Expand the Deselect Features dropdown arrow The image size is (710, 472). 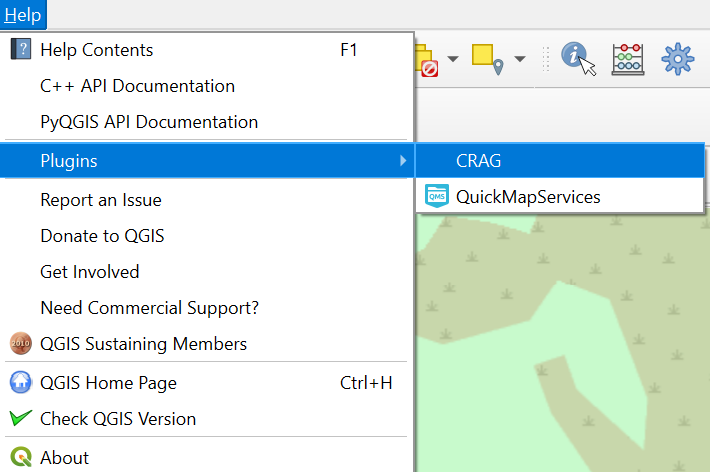(x=453, y=59)
